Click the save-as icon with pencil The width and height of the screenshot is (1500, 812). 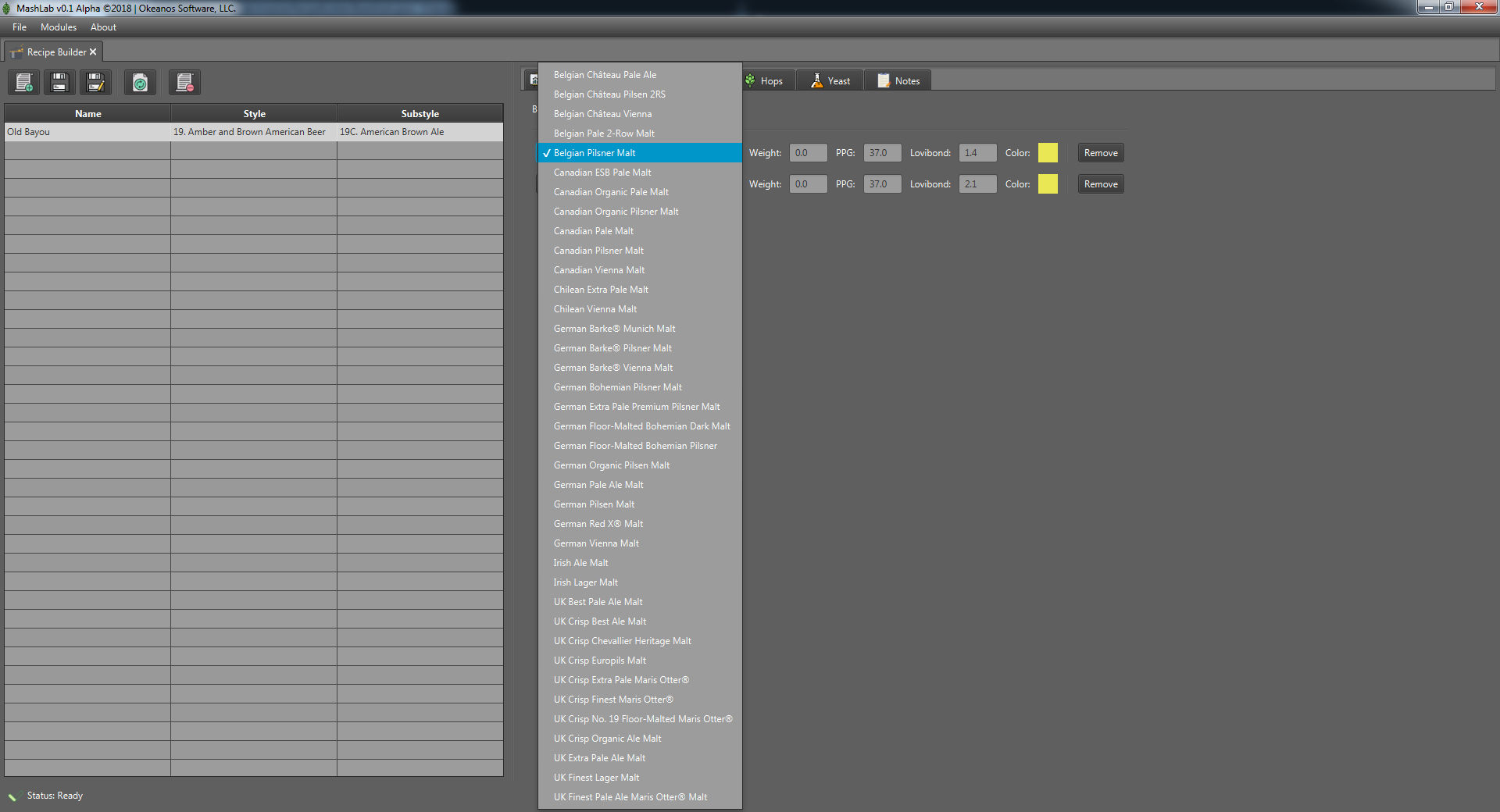tap(95, 82)
